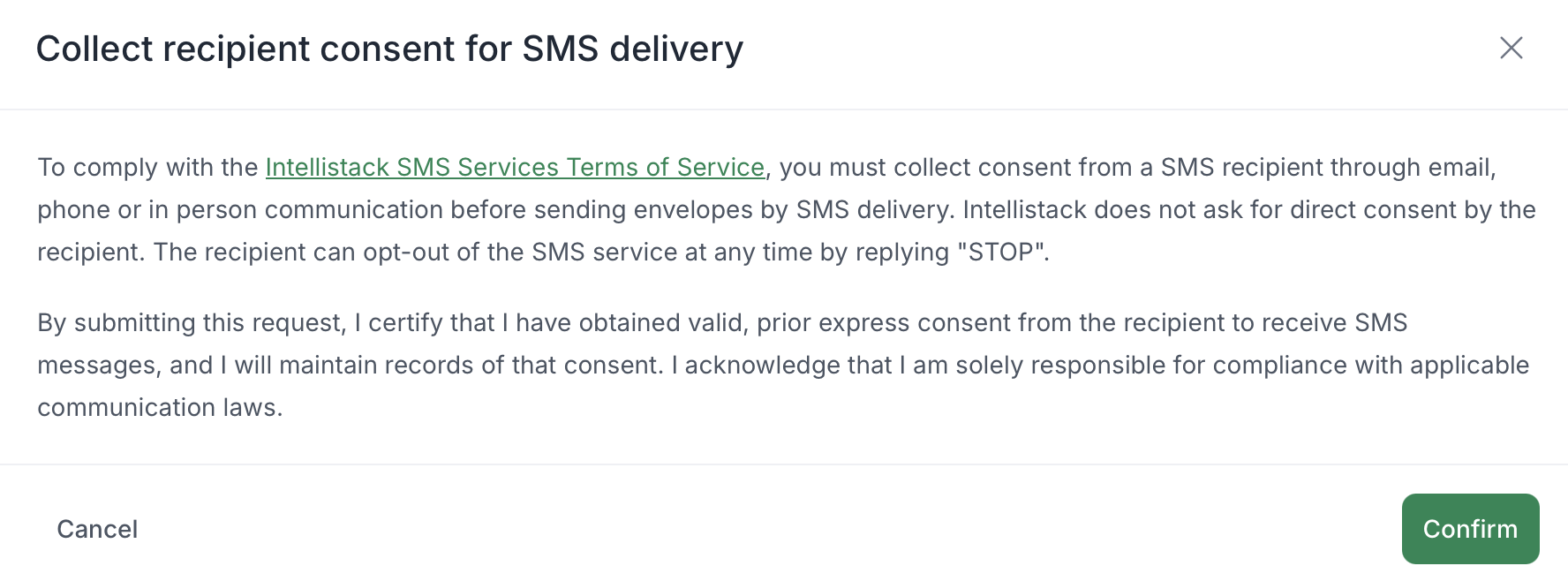This screenshot has width=1568, height=581.
Task: Click the phrase "By submitting this request"
Action: pos(190,323)
